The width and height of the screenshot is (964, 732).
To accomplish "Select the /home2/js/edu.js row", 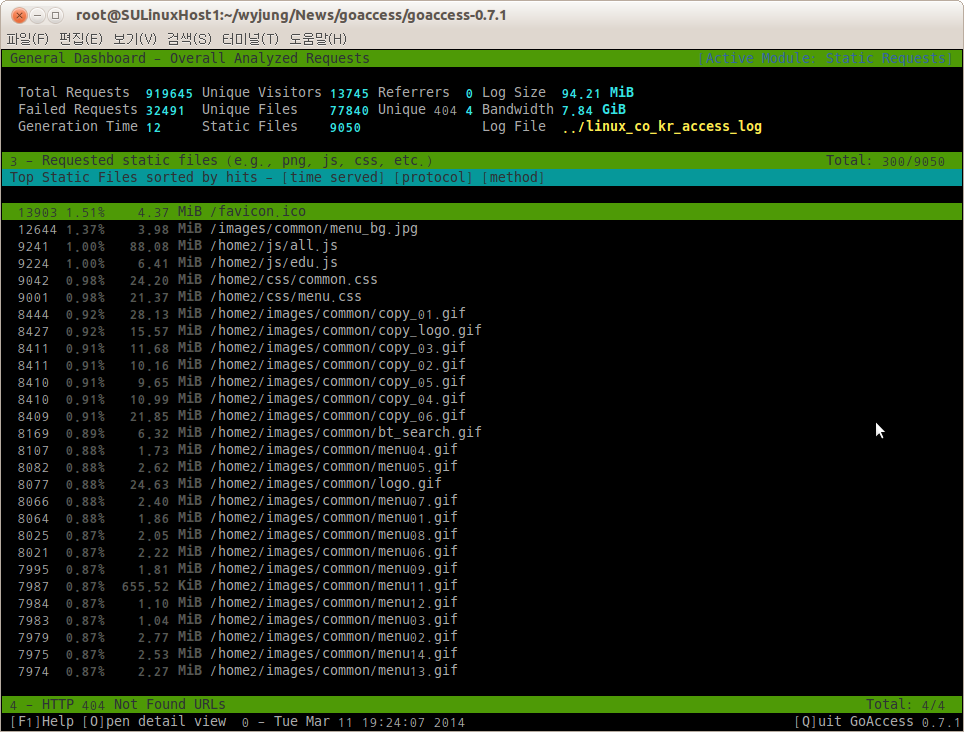I will [482, 262].
